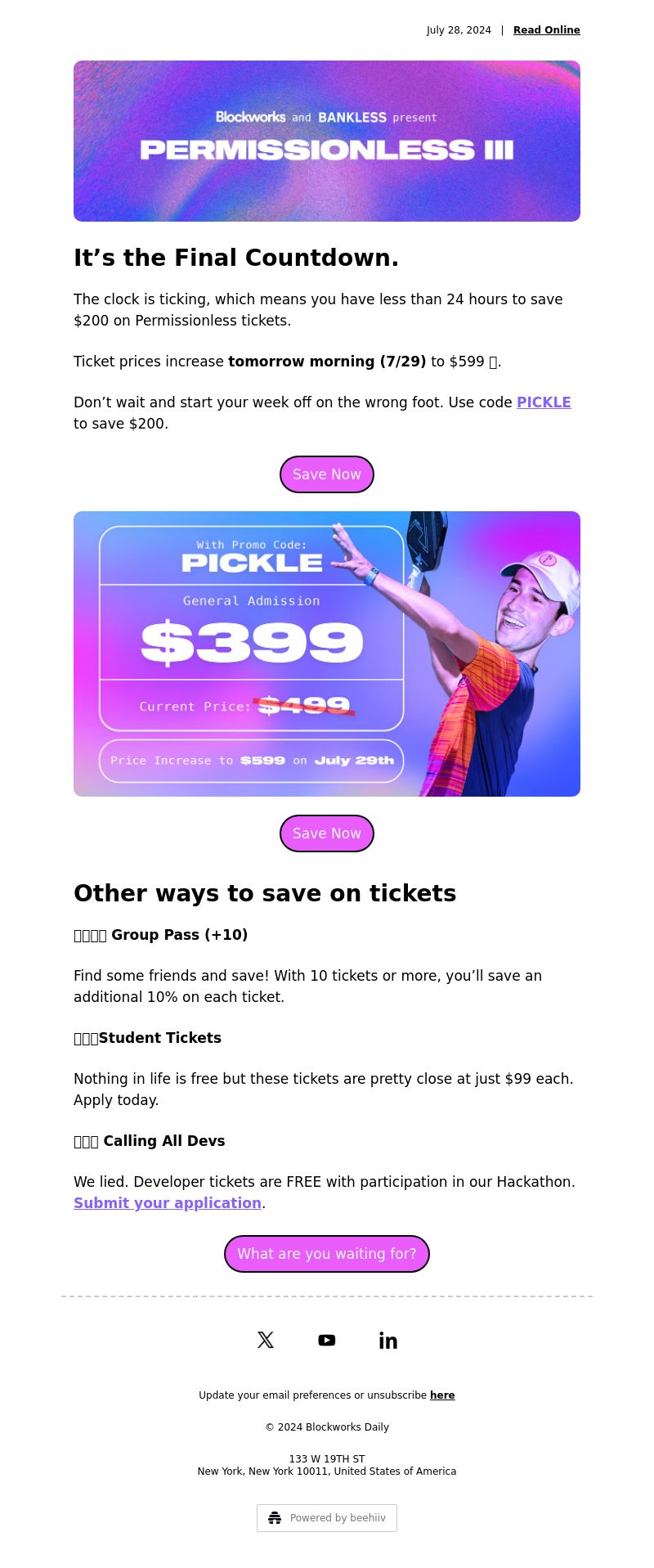Click the What are you waiting for? button

click(327, 1254)
